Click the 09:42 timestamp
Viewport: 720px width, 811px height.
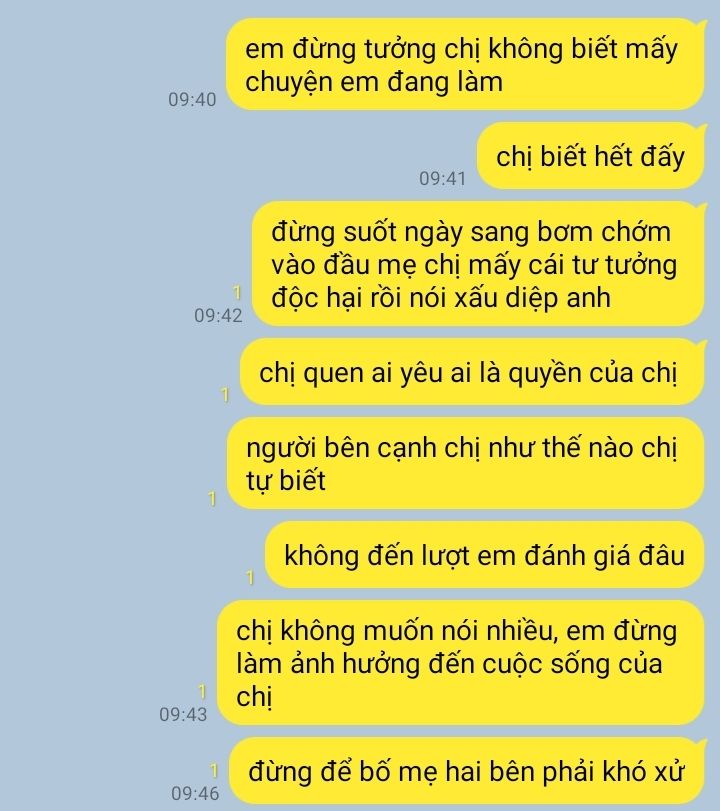pos(218,315)
